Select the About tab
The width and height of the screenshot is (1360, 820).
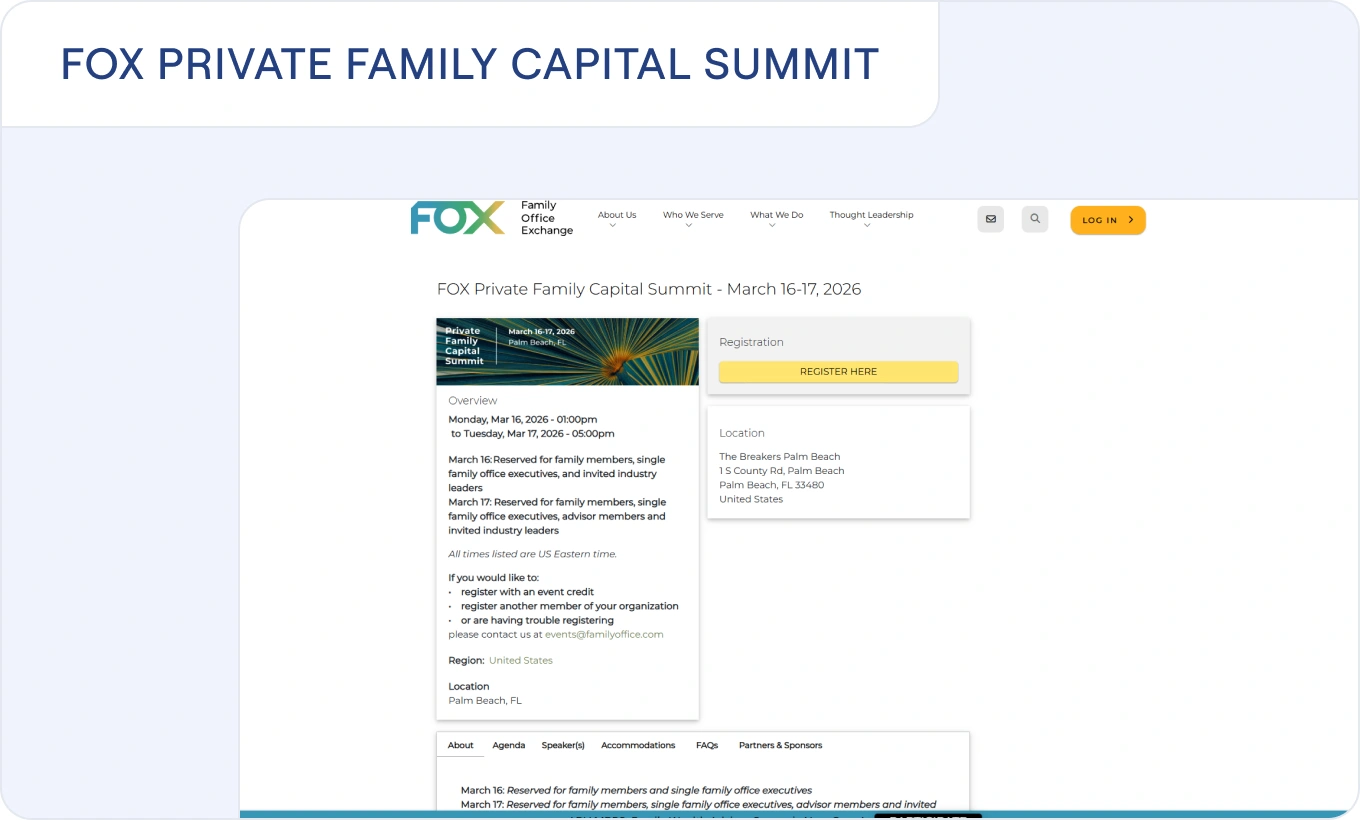(461, 745)
